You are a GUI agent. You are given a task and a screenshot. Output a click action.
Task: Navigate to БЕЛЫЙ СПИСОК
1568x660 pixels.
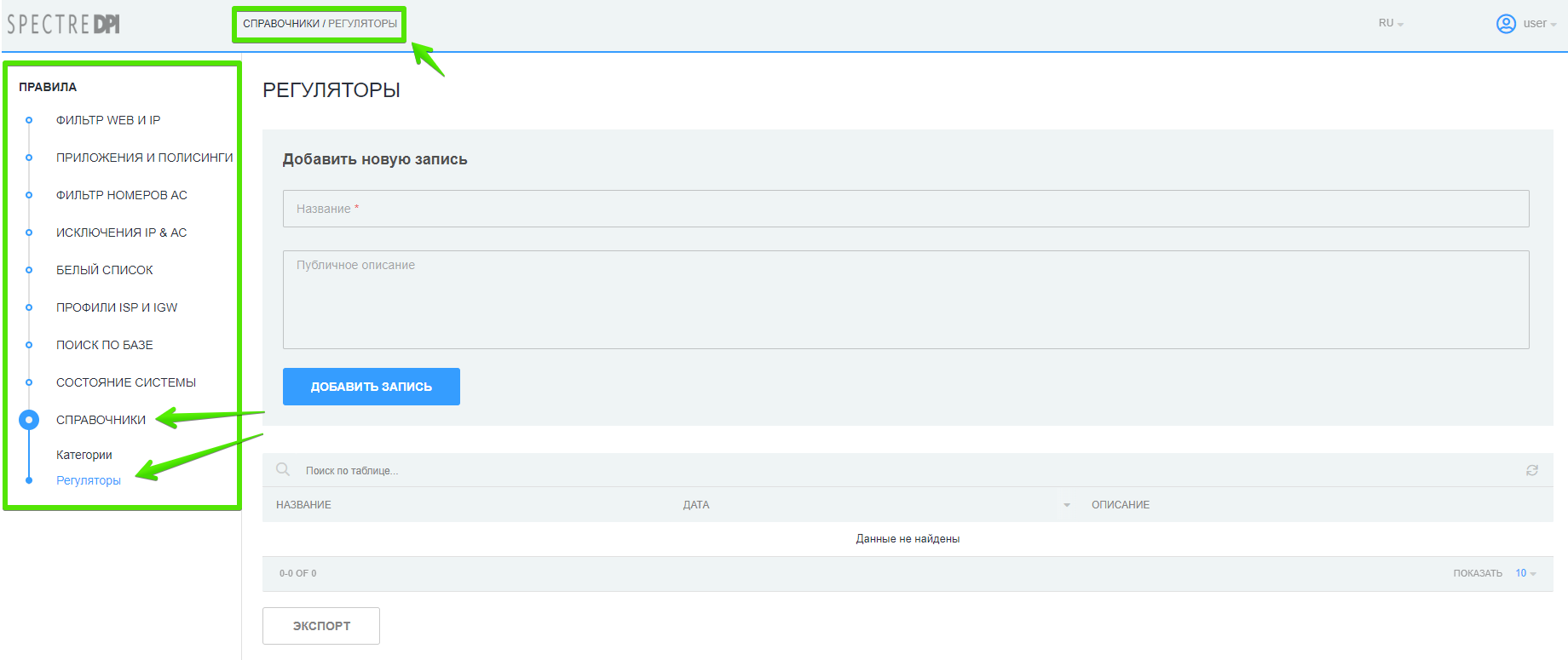pyautogui.click(x=105, y=270)
